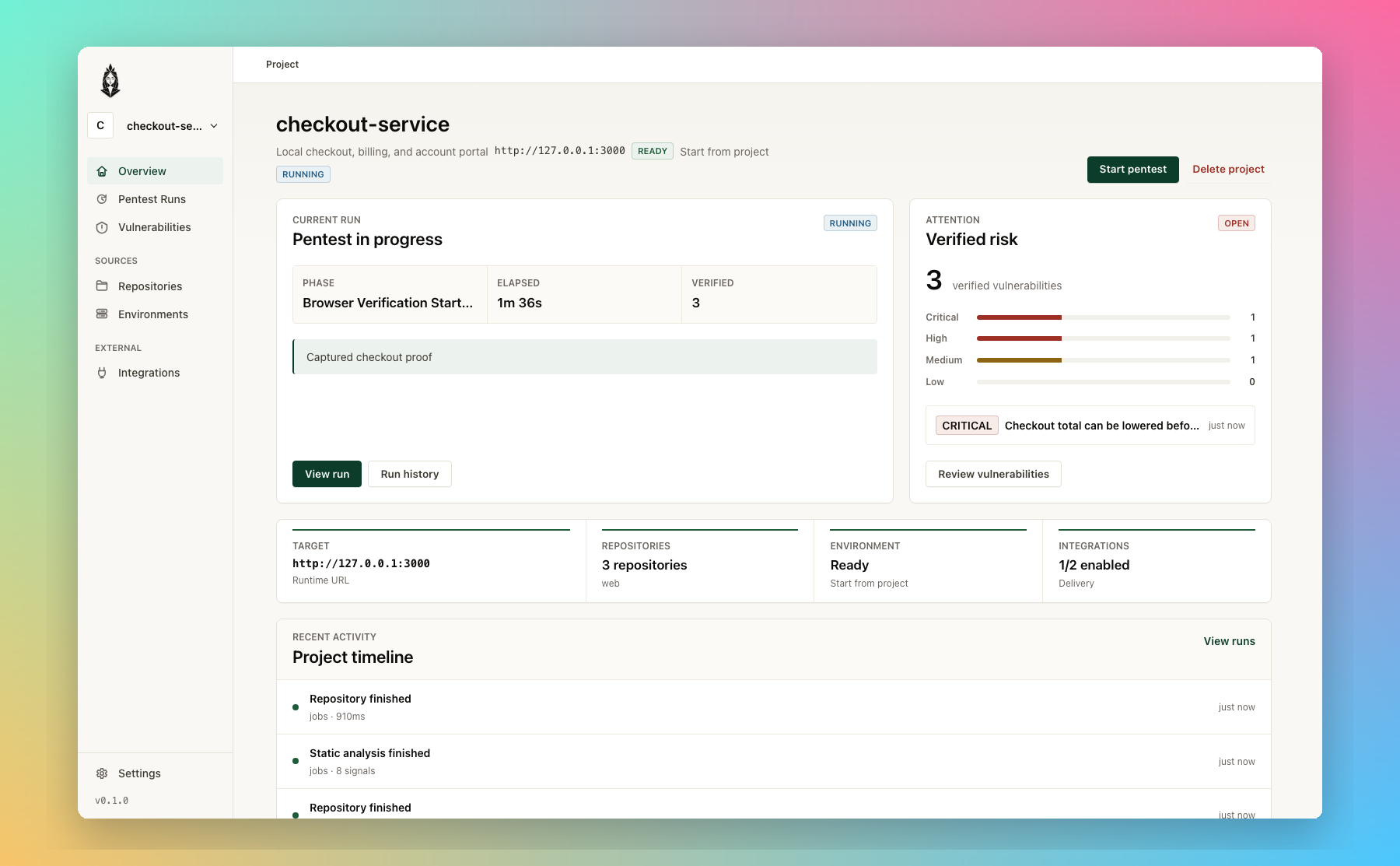Click RUNNING badge in Current Run card

[x=850, y=223]
